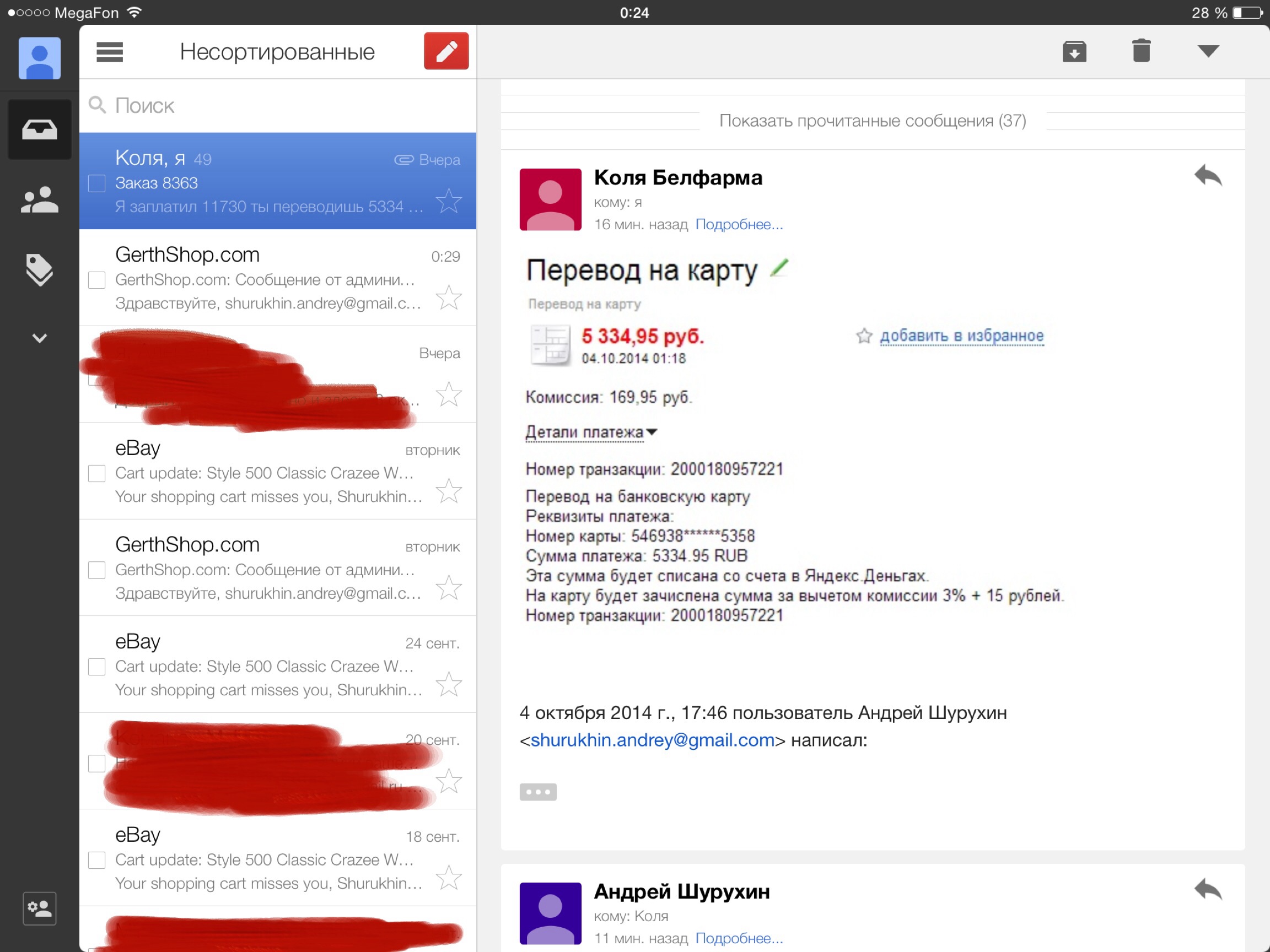1270x952 pixels.
Task: Click Подробнее link under Коля Белфарма
Action: (739, 224)
